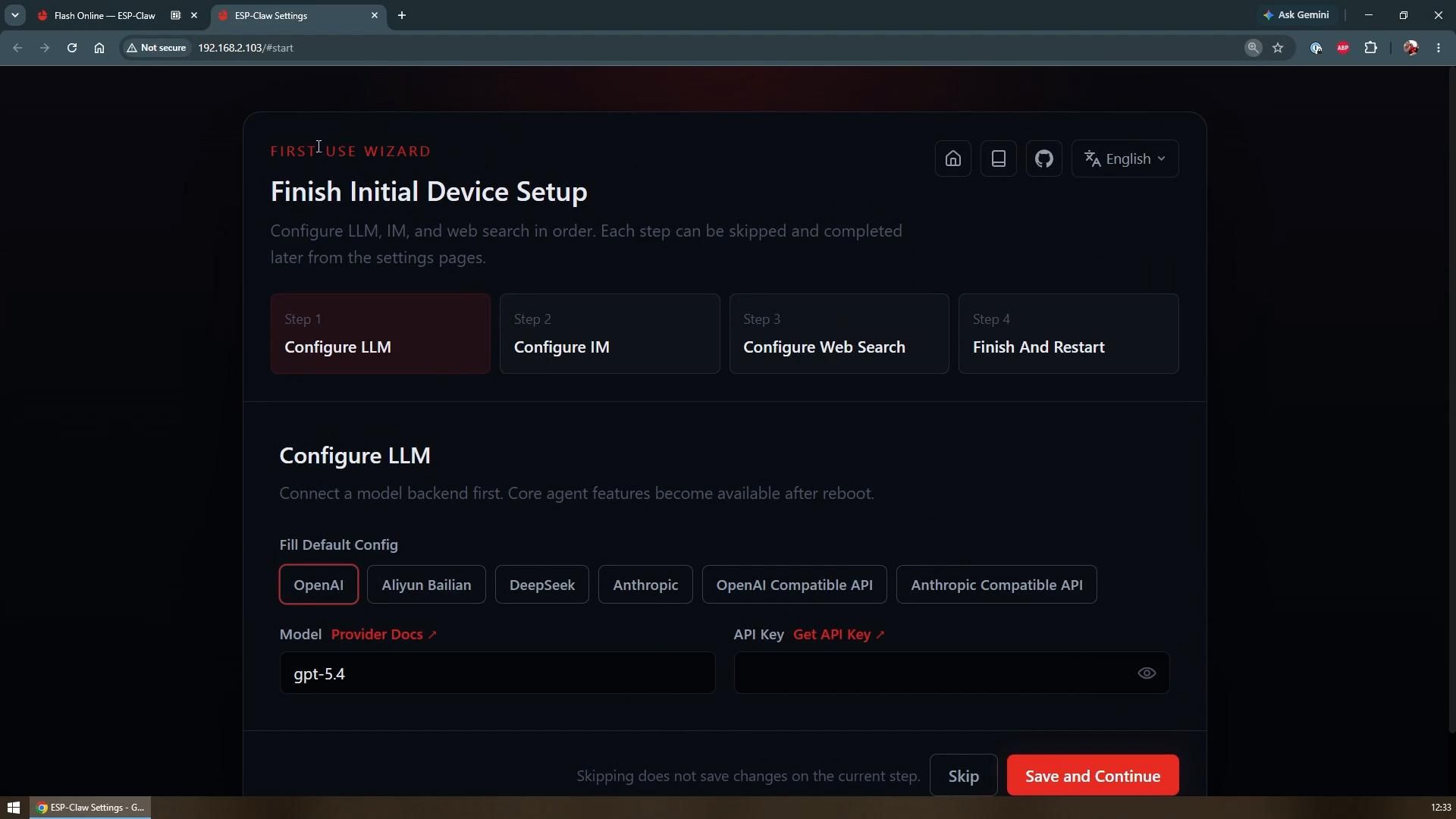Go to Step 1 Configure LLM

[x=380, y=334]
